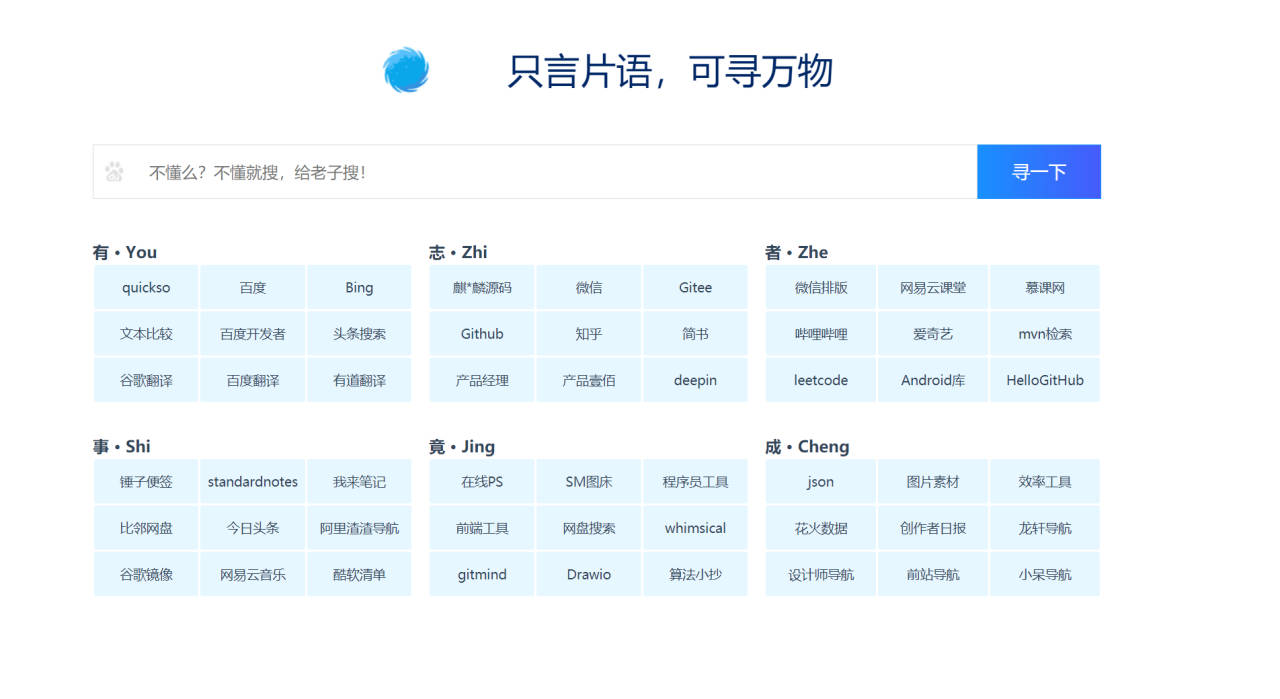
Task: Open the 锤子便签 link
Action: [146, 481]
